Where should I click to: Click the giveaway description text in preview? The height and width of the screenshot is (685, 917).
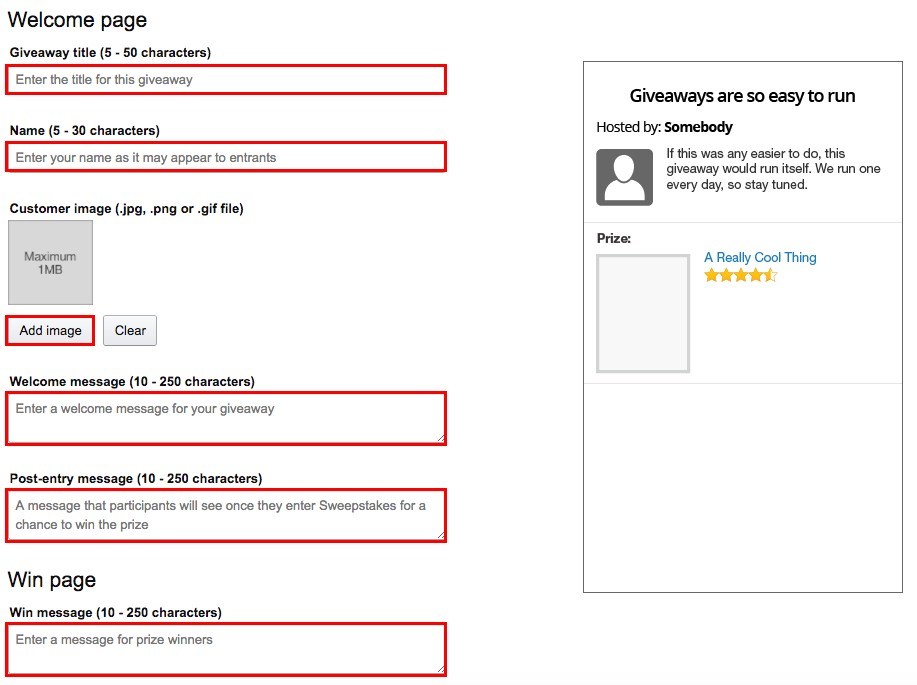point(773,169)
